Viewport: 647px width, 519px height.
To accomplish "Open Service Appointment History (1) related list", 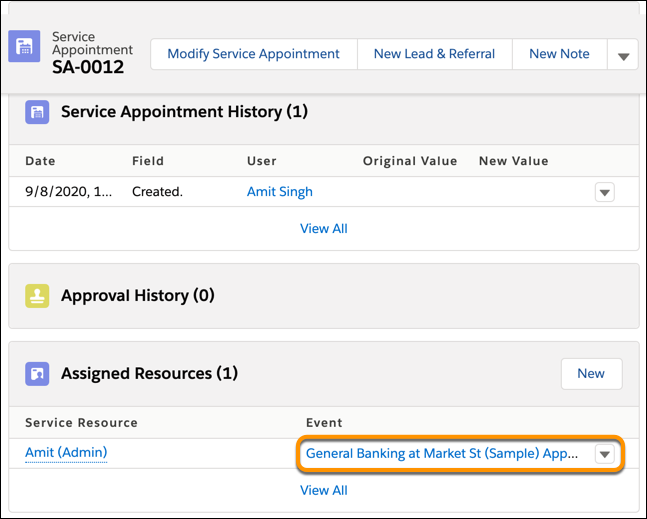I will point(184,112).
